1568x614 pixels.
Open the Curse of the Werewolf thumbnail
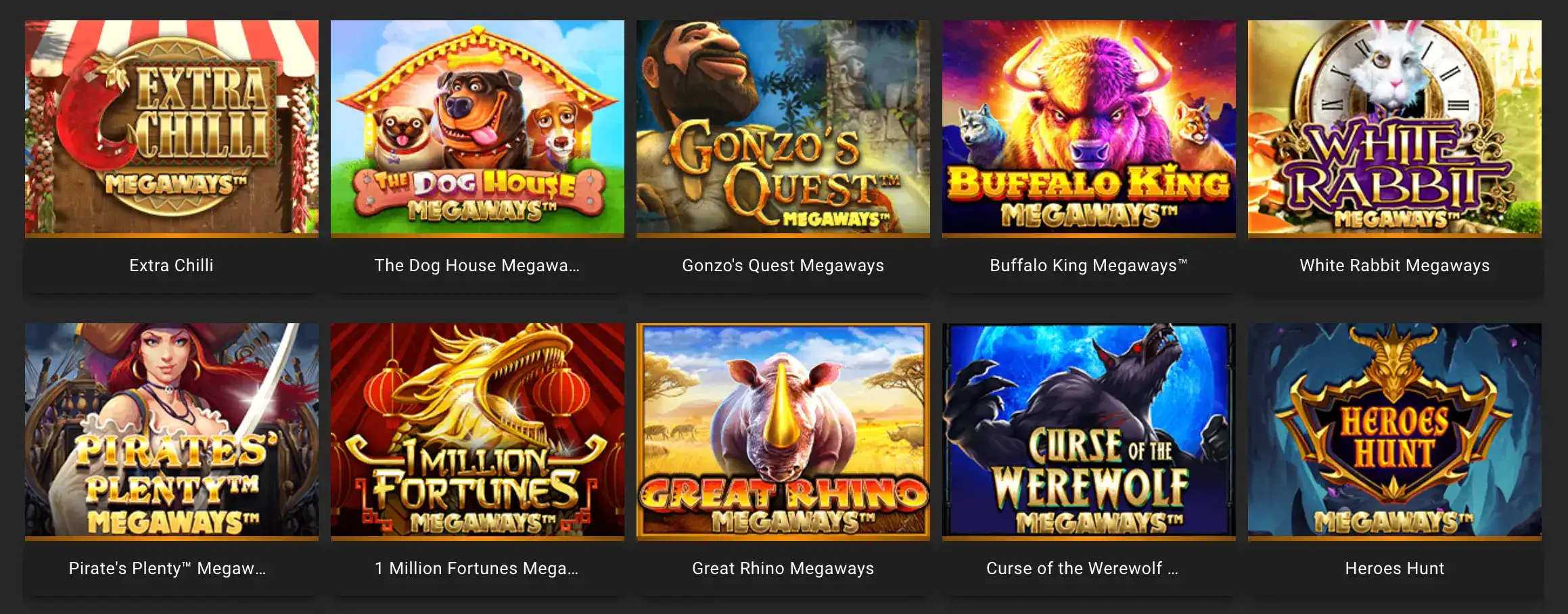1089,430
